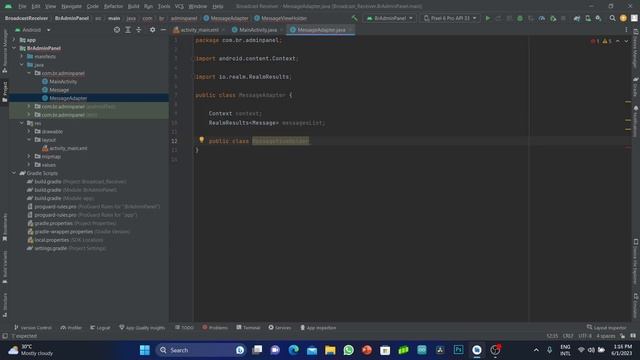Expand the drawable folder
640x360 pixels.
[x=29, y=131]
